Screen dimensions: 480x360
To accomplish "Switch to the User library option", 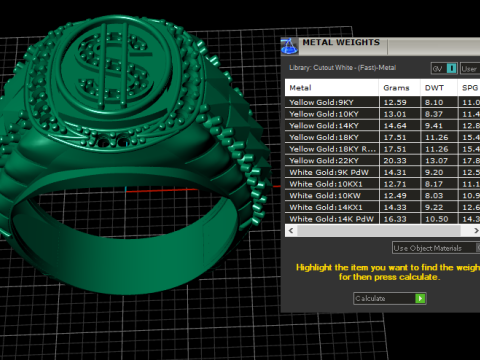I will [470, 69].
